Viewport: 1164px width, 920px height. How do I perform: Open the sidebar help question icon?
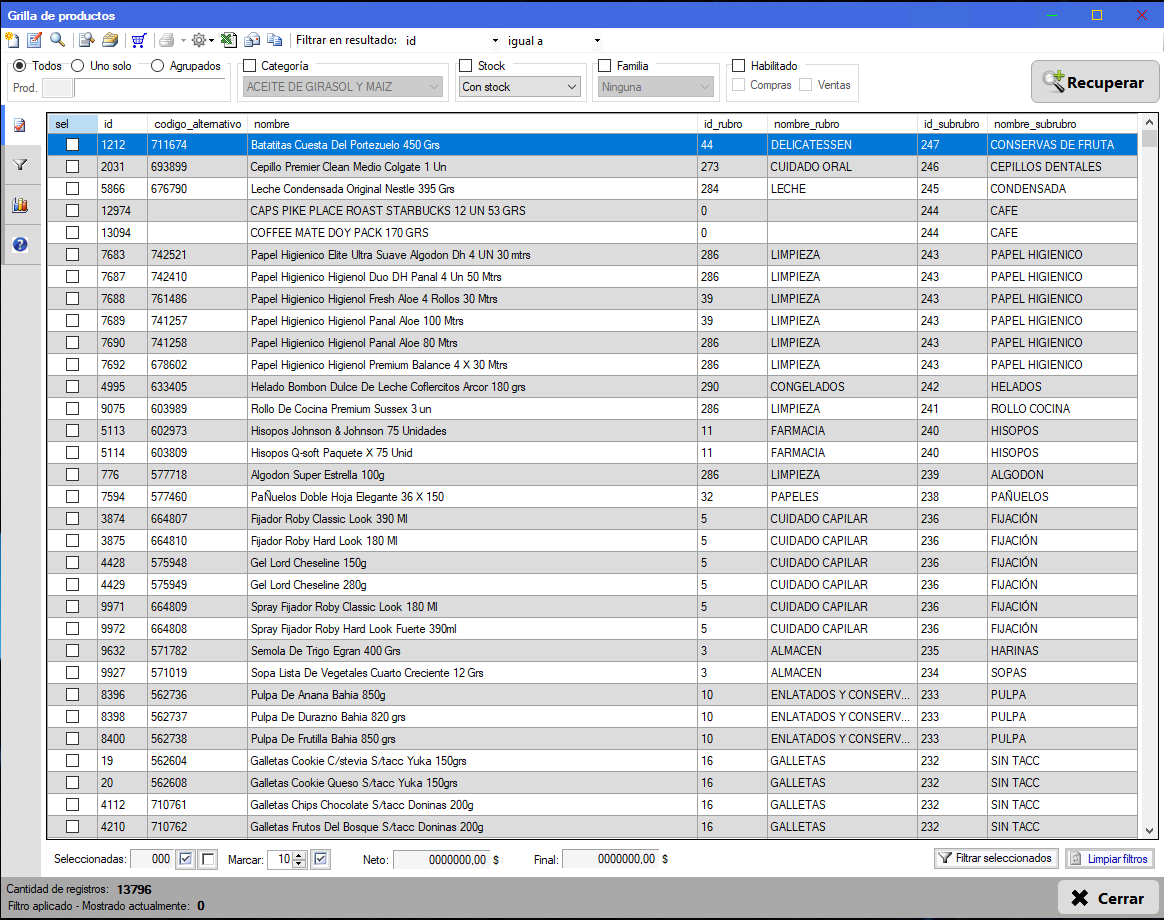coord(20,244)
